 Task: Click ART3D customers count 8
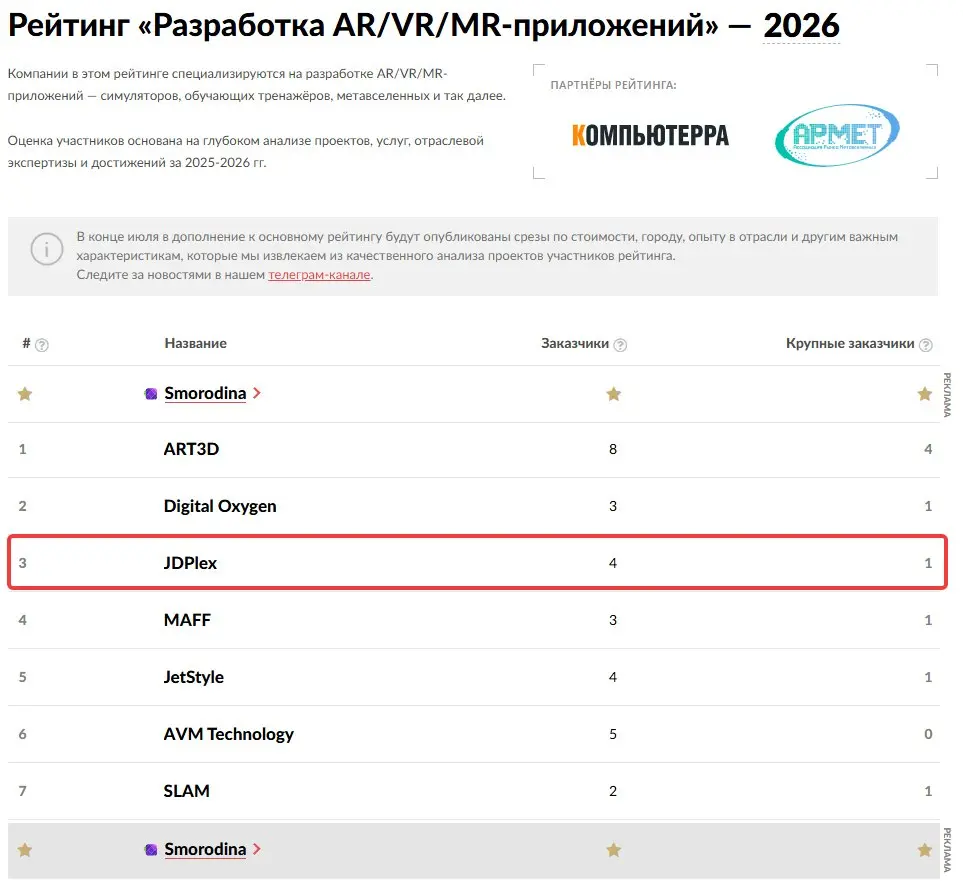click(x=613, y=450)
